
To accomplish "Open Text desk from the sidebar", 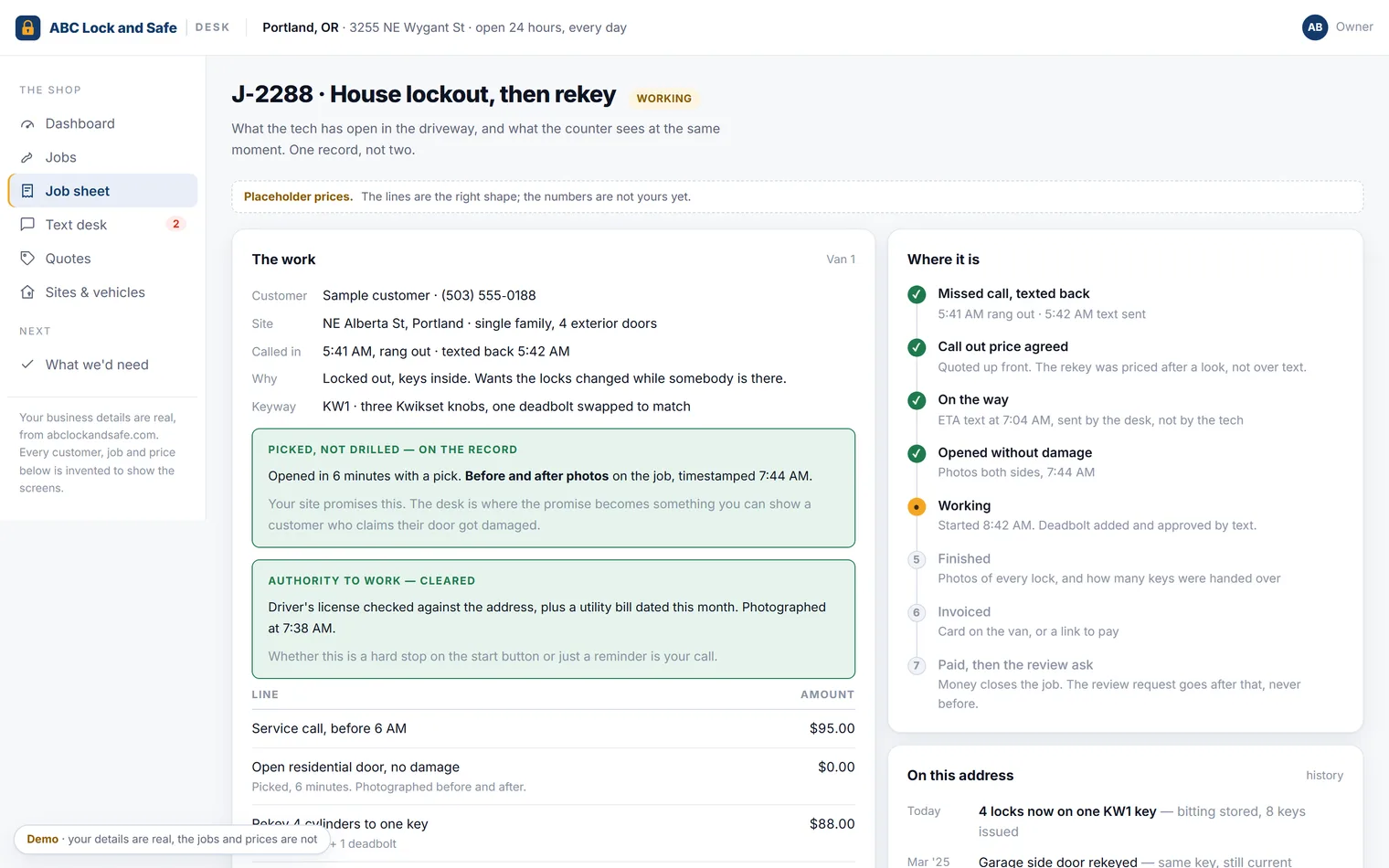I will 102,225.
